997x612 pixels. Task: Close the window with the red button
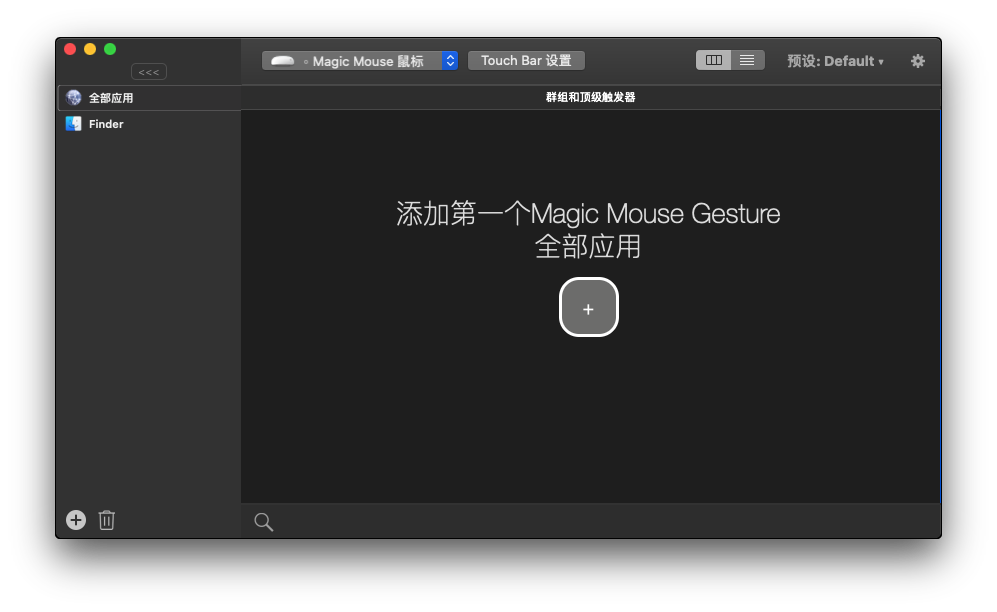pyautogui.click(x=70, y=50)
